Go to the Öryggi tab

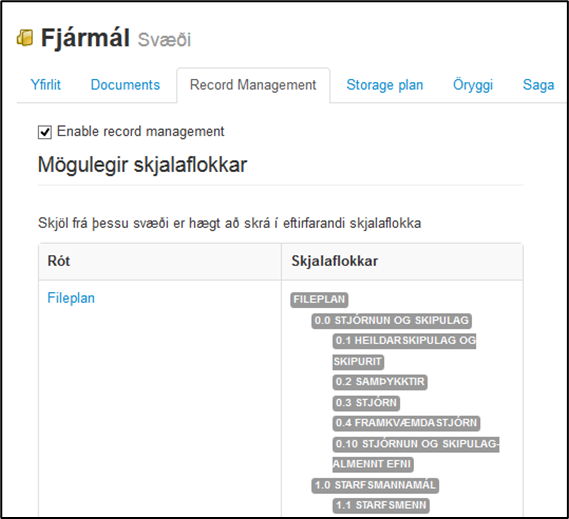click(x=473, y=85)
